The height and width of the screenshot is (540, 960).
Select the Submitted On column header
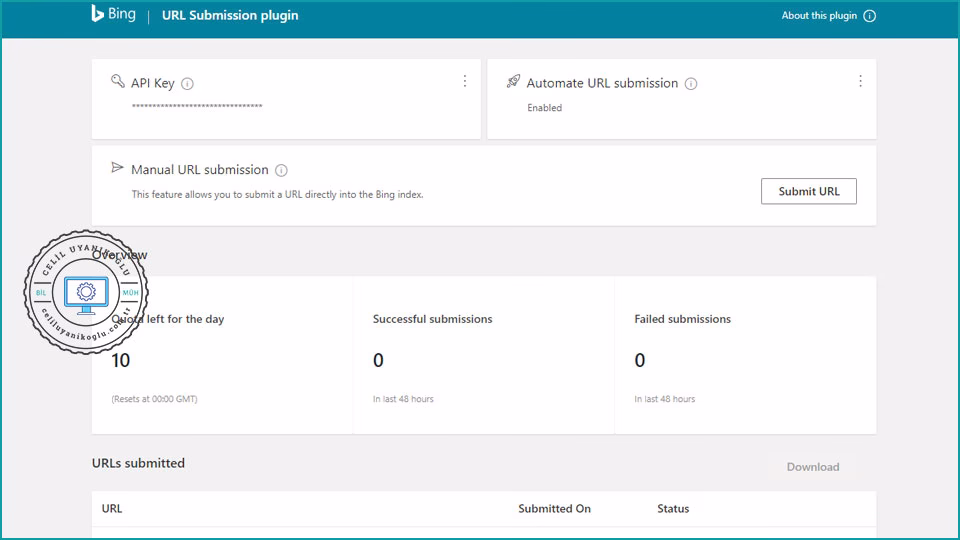point(554,509)
